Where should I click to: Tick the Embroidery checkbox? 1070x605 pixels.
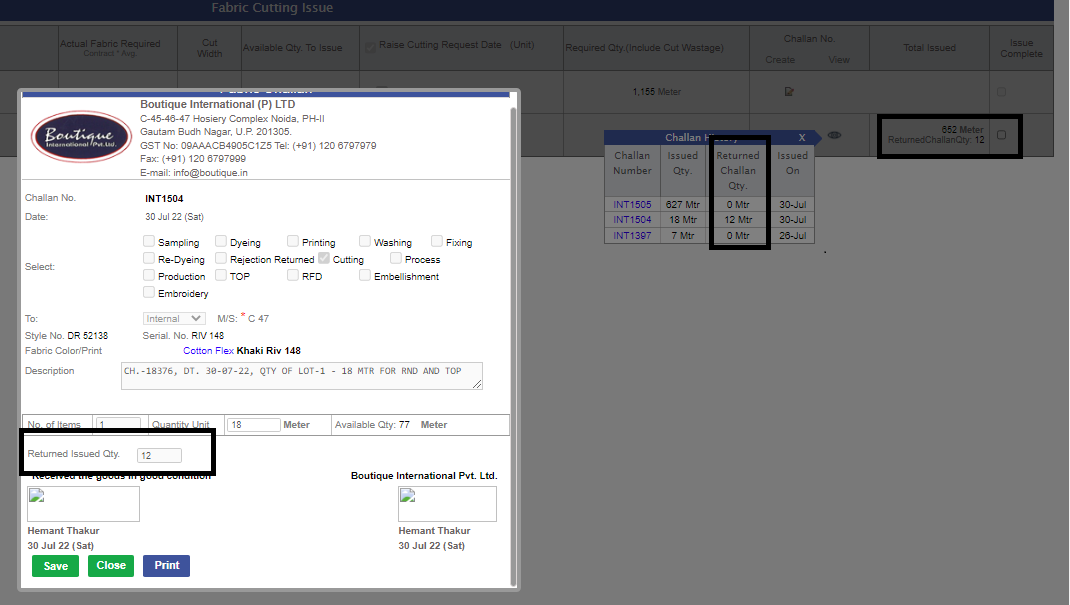coord(149,292)
